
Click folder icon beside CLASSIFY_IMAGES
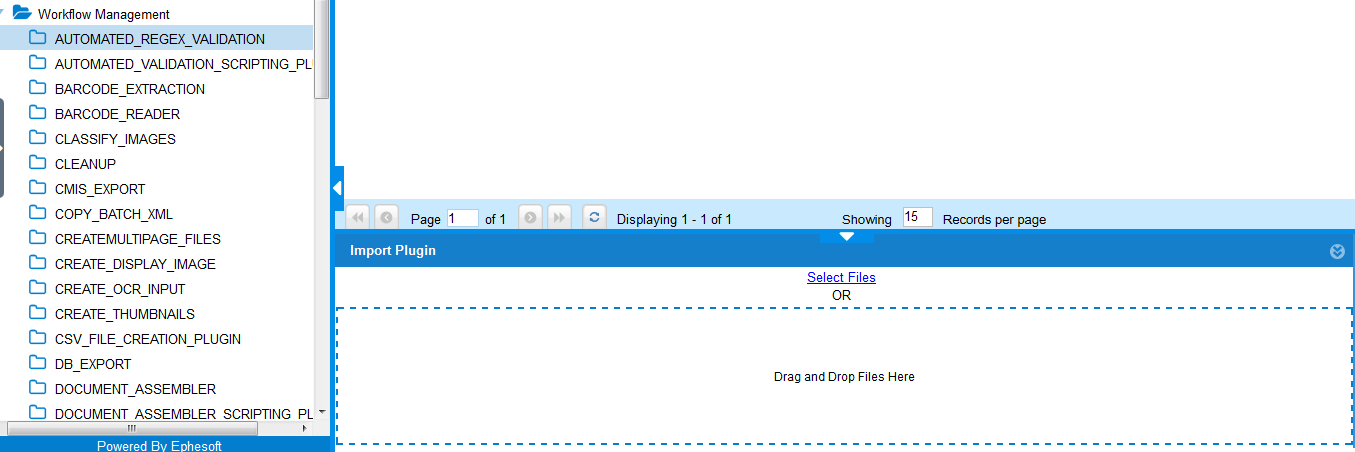[38, 138]
